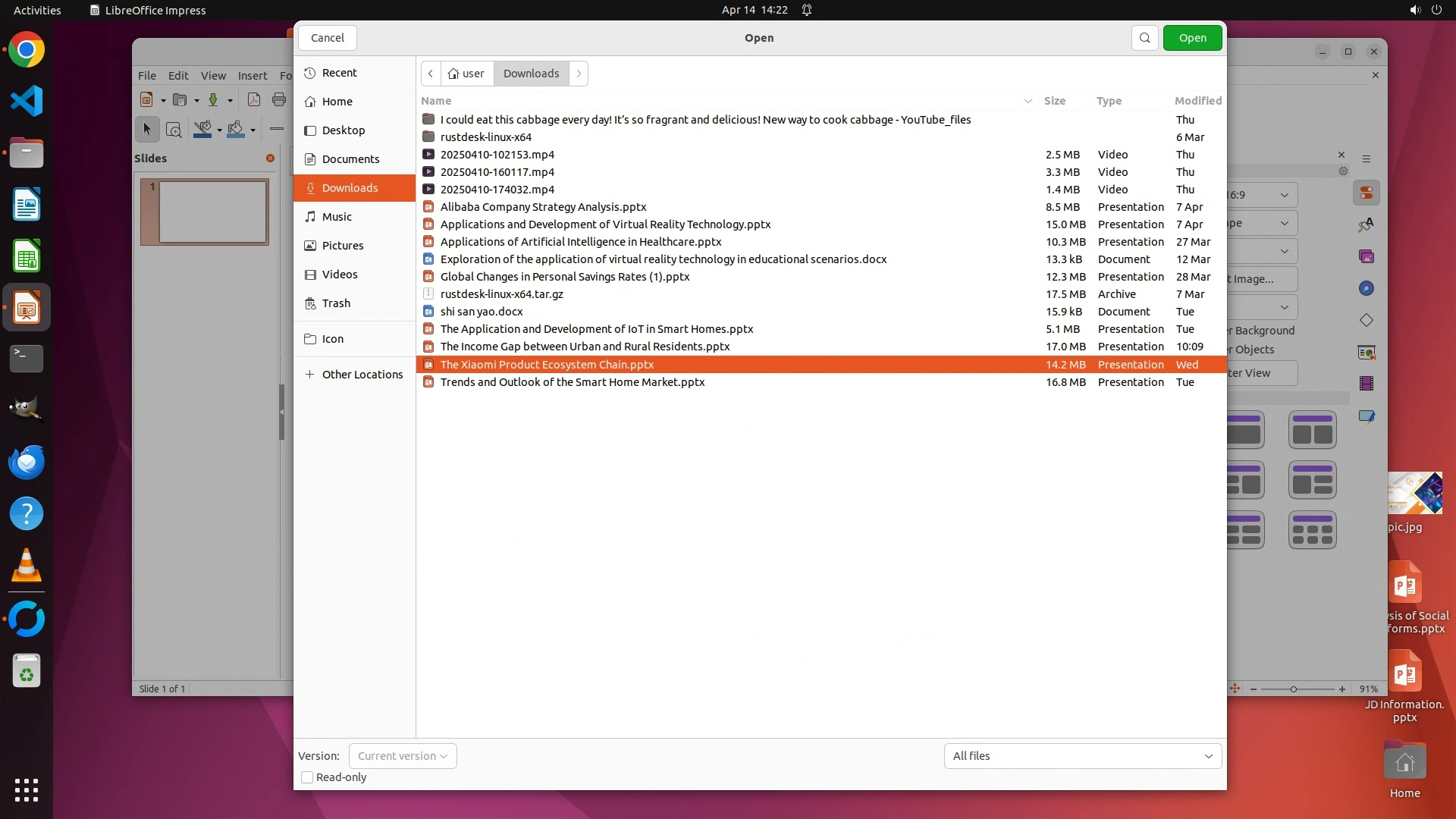
Task: Go back using path bar left arrow
Action: [431, 74]
